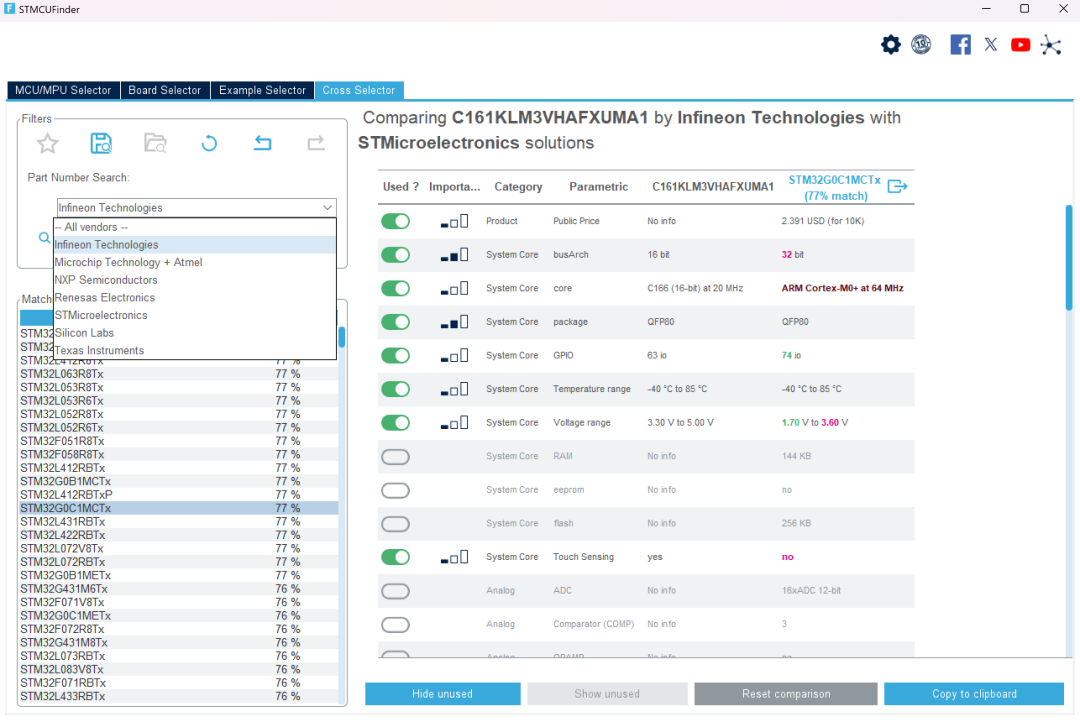This screenshot has width=1080, height=722.
Task: Select NXP Semiconductors vendor
Action: [195, 280]
